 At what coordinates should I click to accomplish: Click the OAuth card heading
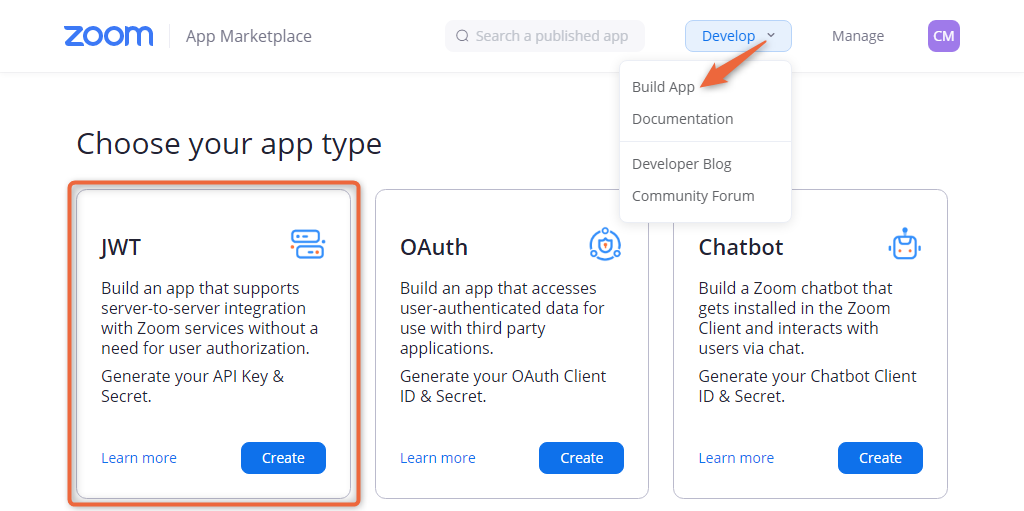click(434, 247)
